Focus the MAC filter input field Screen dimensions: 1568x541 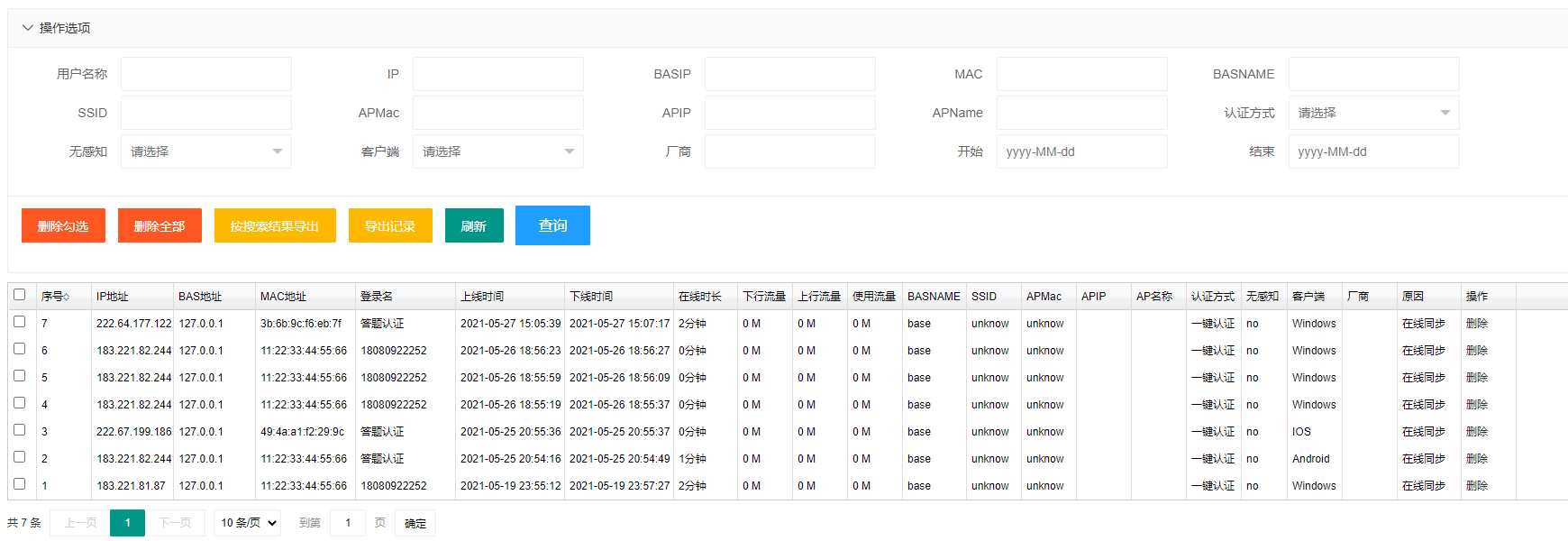[x=1081, y=74]
